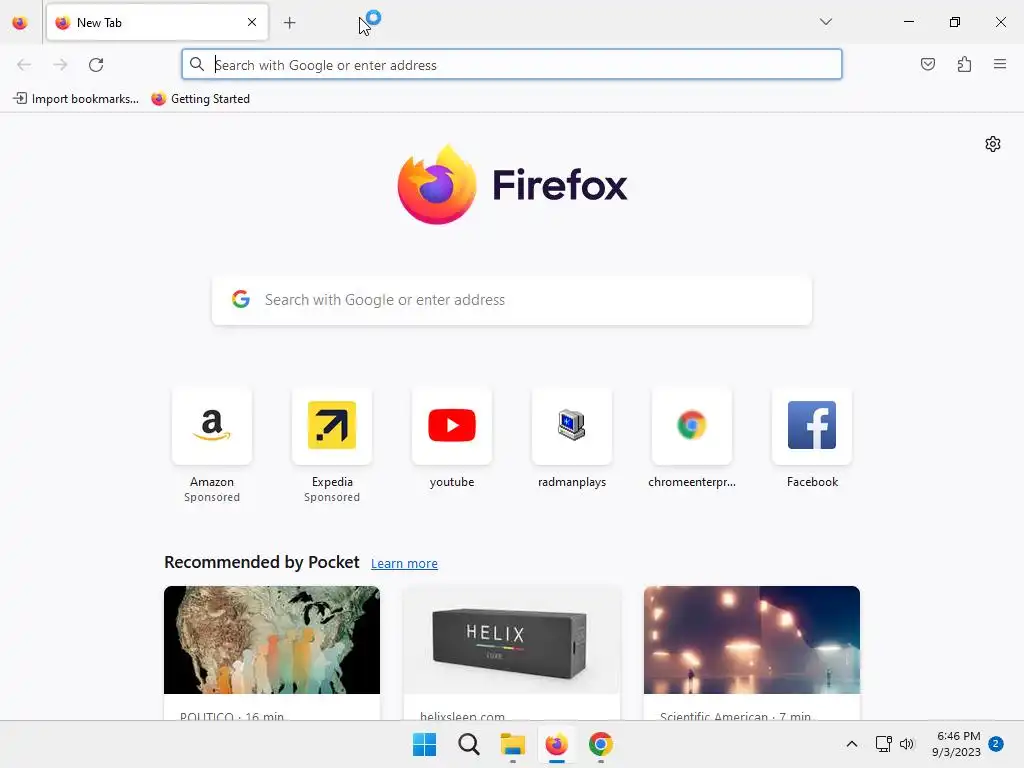Open volume control tray icon
This screenshot has height=768, width=1024.
[907, 744]
